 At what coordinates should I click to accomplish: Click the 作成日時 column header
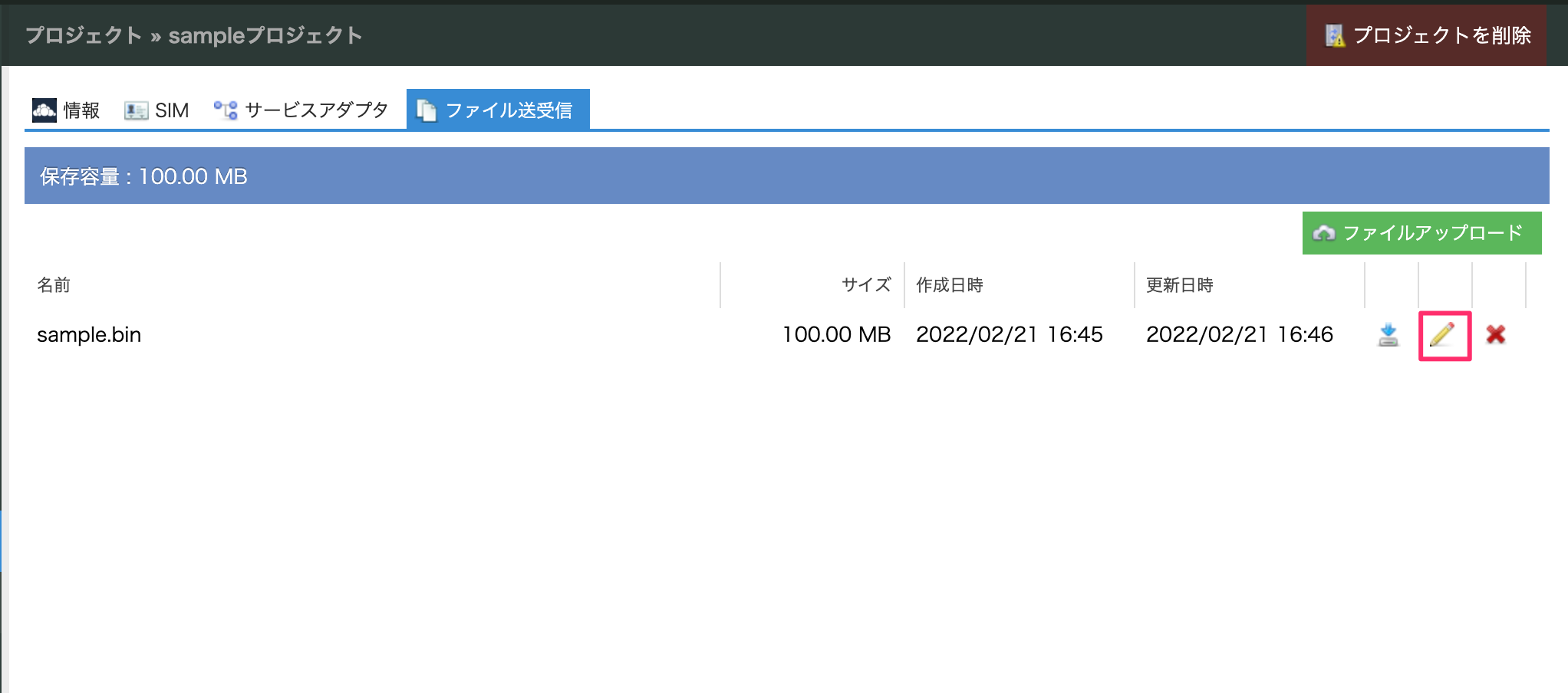click(x=949, y=285)
